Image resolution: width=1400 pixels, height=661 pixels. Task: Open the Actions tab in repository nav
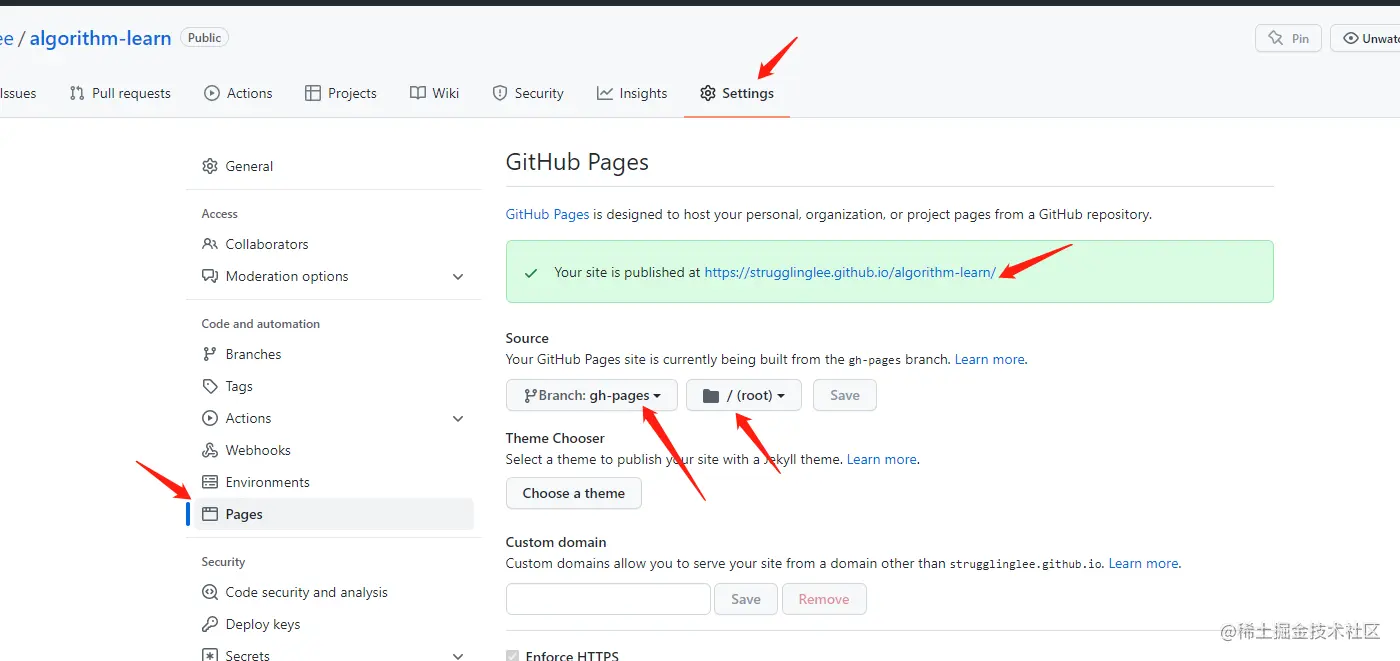pyautogui.click(x=238, y=93)
